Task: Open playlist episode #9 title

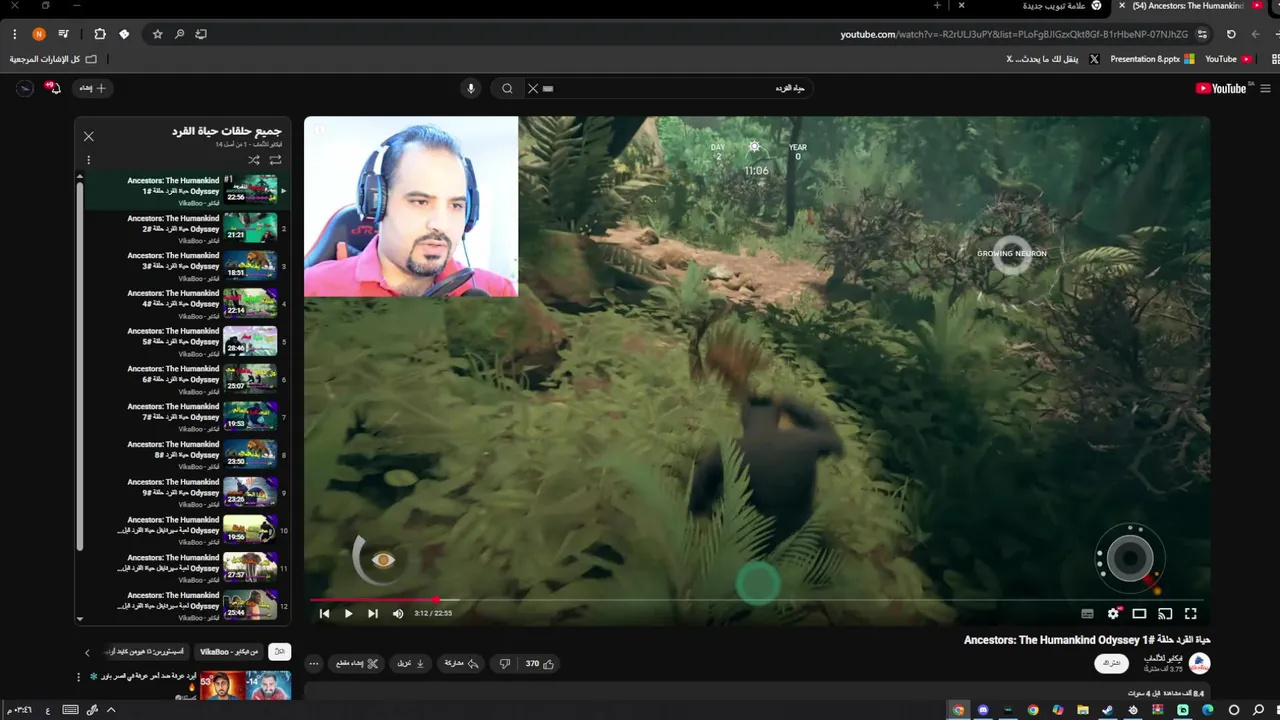Action: coord(173,487)
